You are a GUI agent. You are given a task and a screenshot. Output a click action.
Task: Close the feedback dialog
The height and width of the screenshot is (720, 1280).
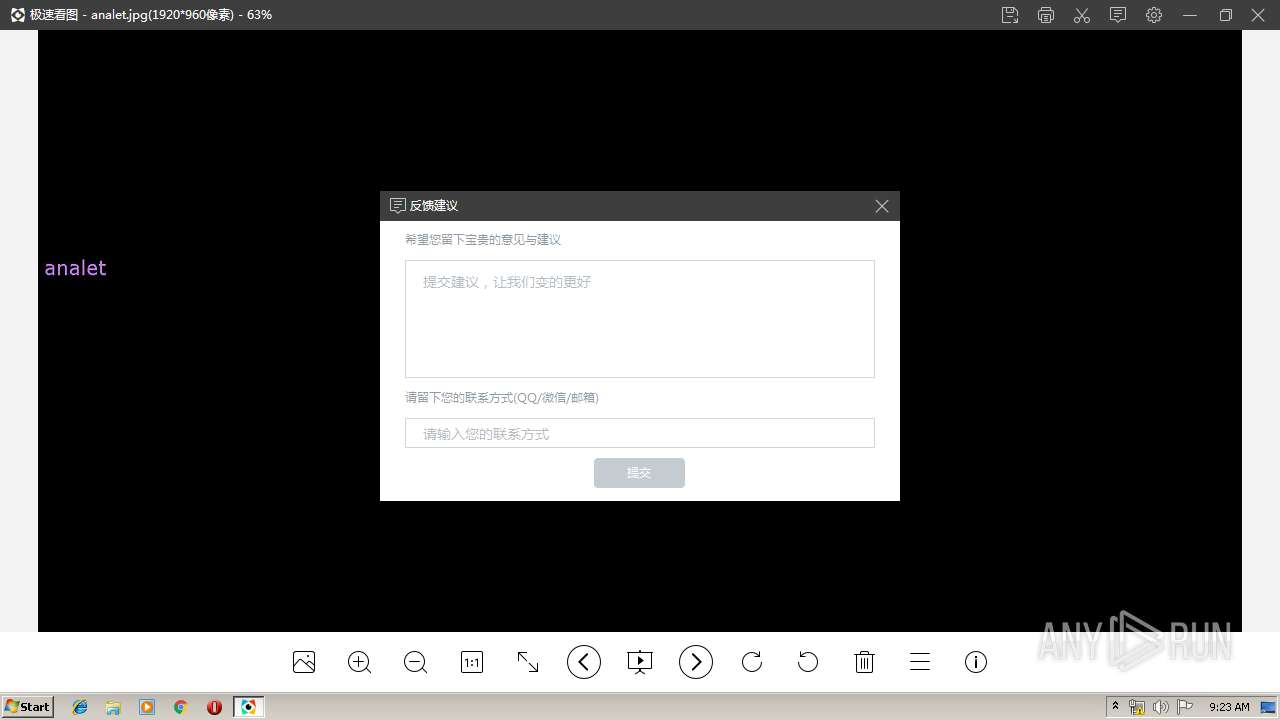click(882, 206)
